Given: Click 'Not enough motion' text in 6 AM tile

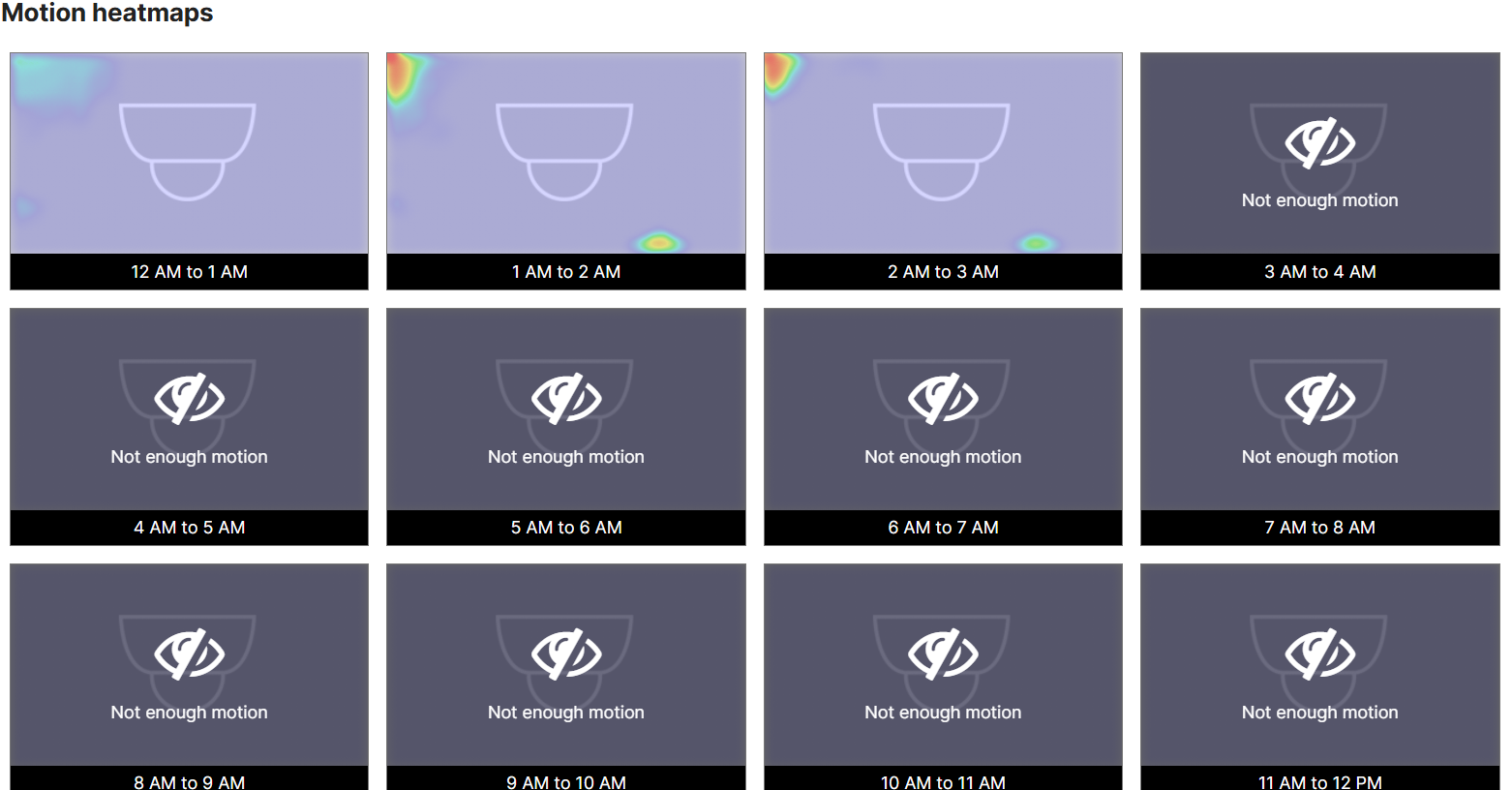Looking at the screenshot, I should coord(943,457).
